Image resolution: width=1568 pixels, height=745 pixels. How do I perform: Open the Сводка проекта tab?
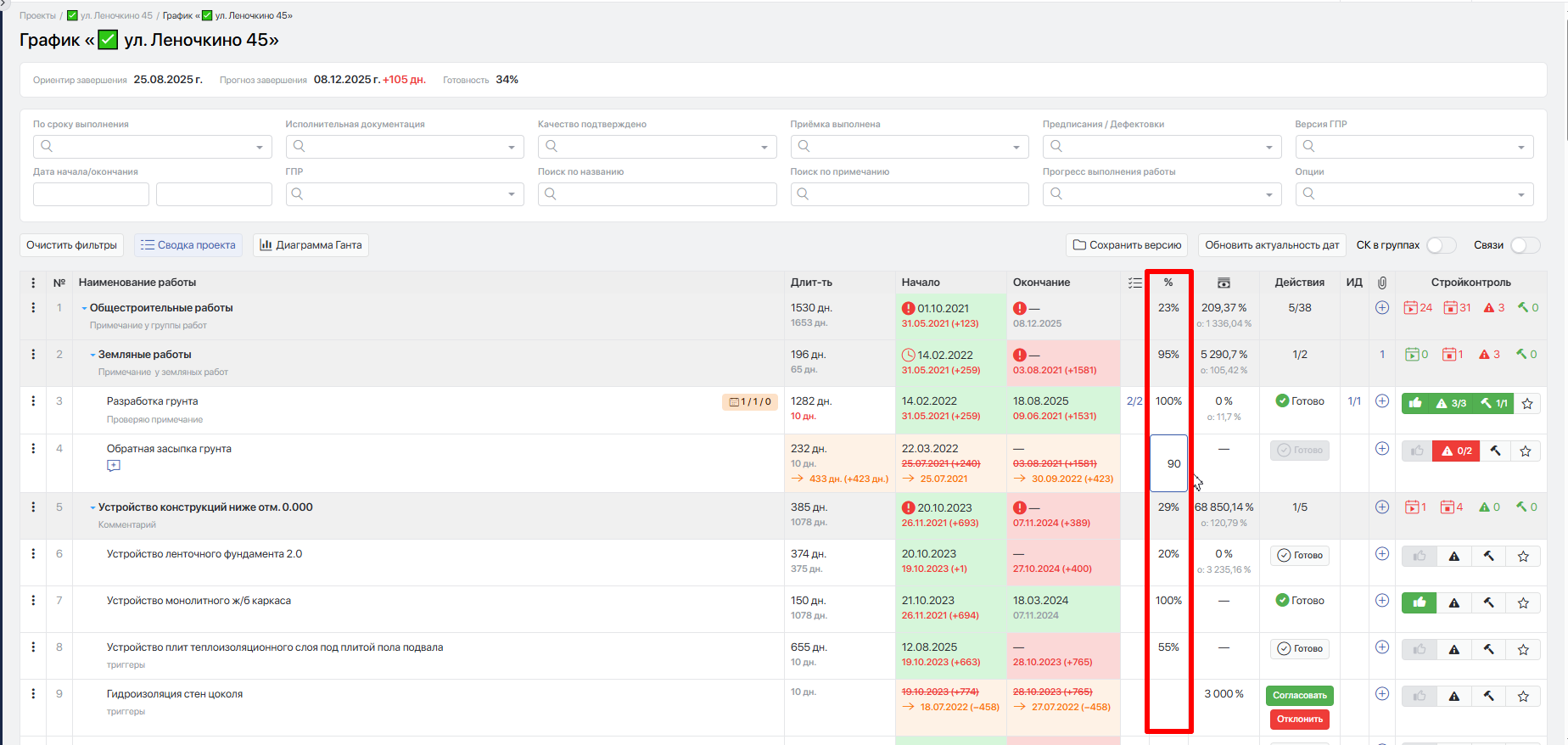pos(188,245)
